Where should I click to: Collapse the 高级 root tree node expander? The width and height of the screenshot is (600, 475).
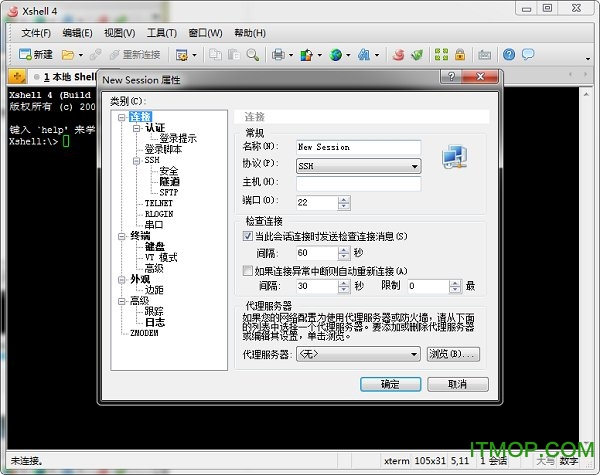tap(122, 301)
